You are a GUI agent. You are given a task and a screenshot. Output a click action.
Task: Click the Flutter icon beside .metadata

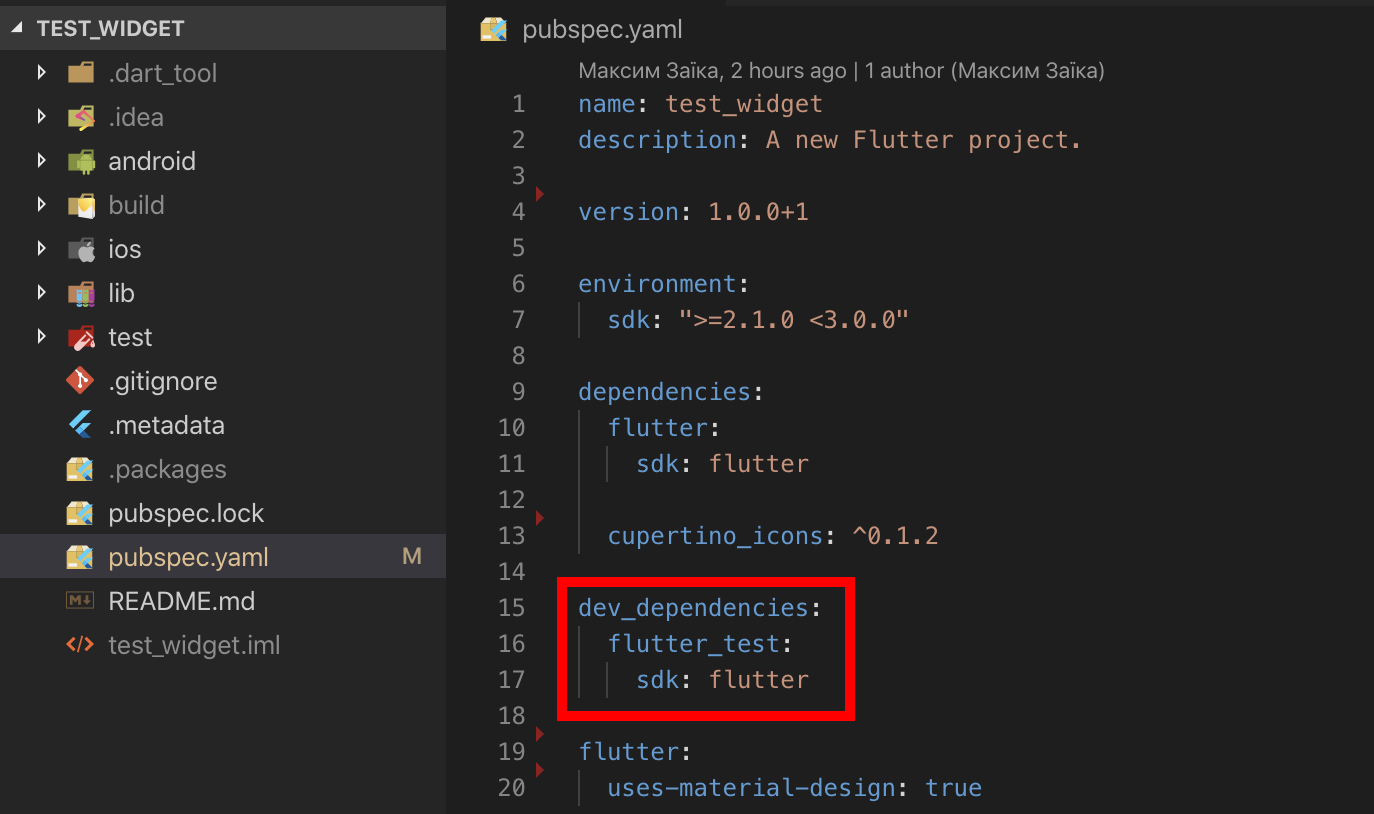[80, 425]
